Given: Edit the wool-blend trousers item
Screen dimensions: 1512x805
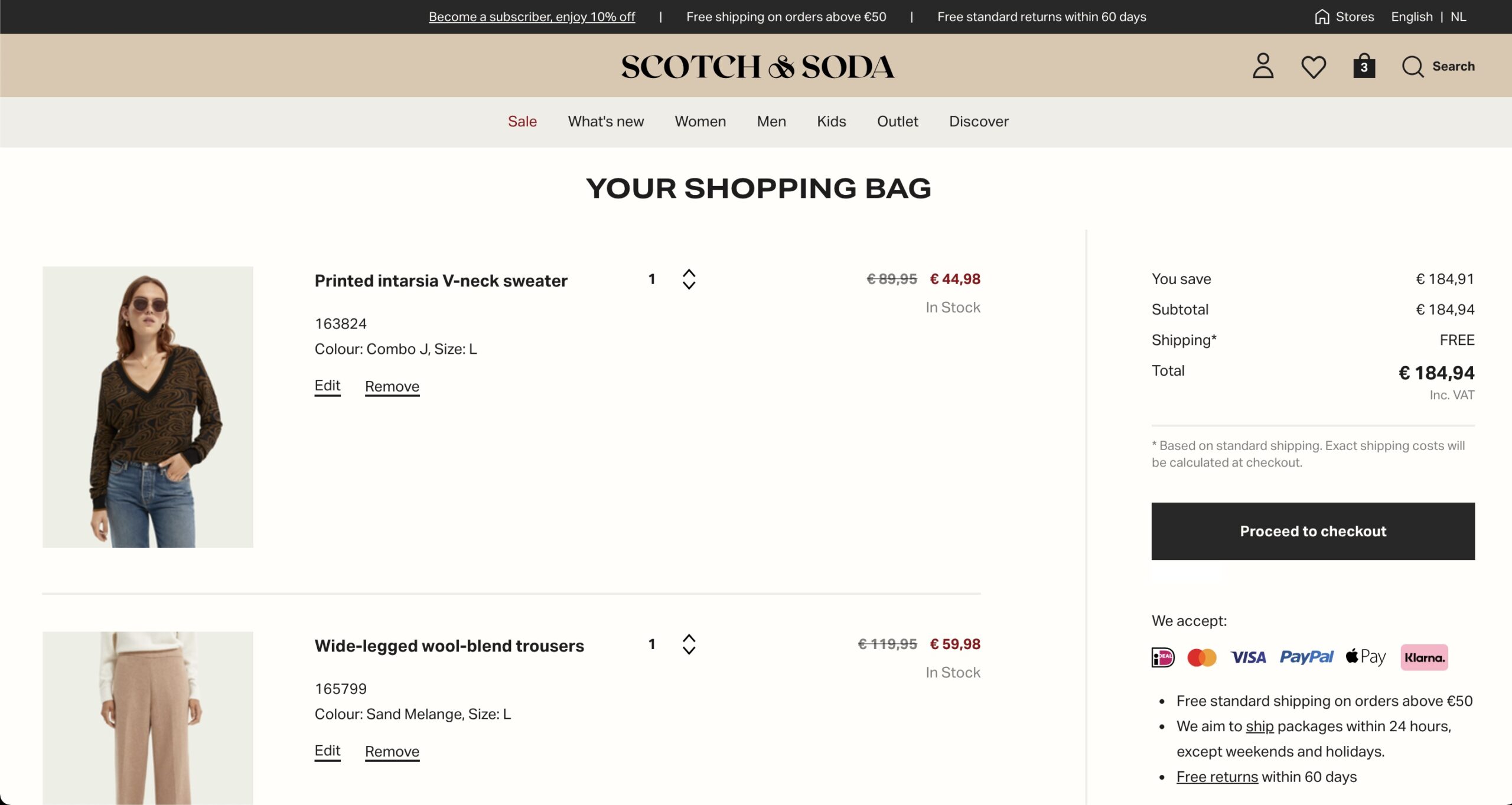Looking at the screenshot, I should [327, 751].
